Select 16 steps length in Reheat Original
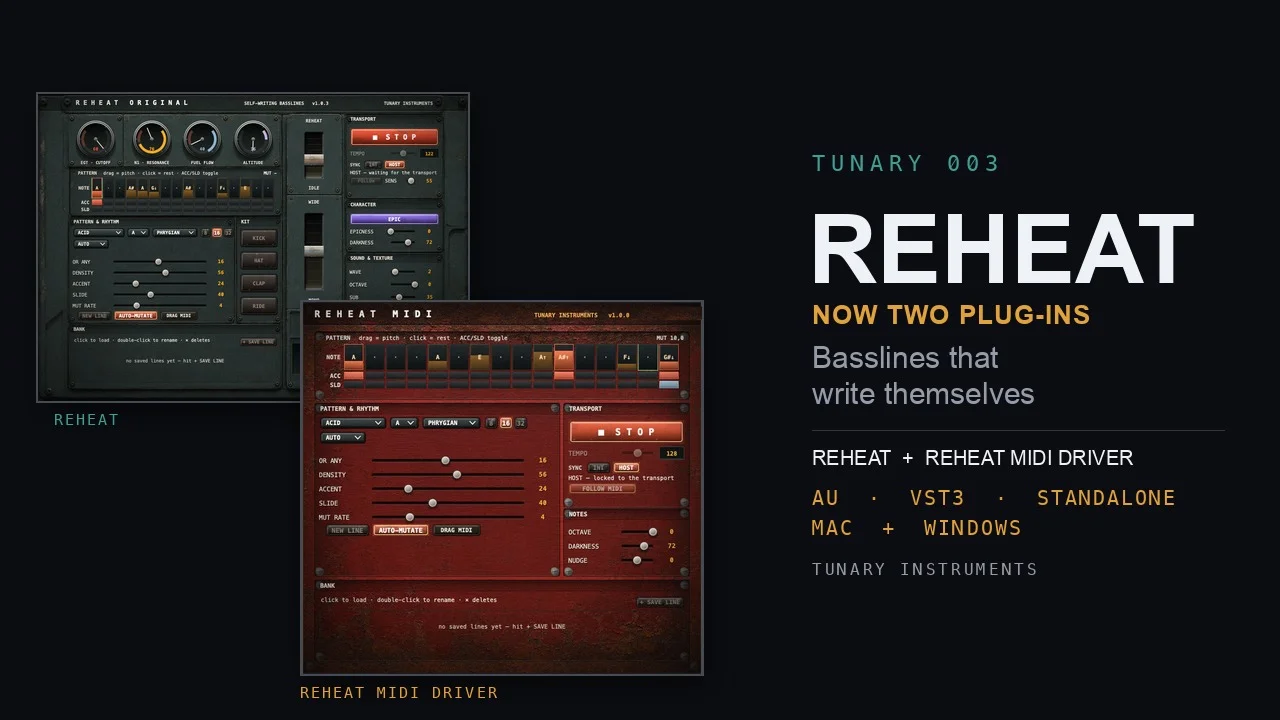The width and height of the screenshot is (1280, 720). click(x=216, y=233)
